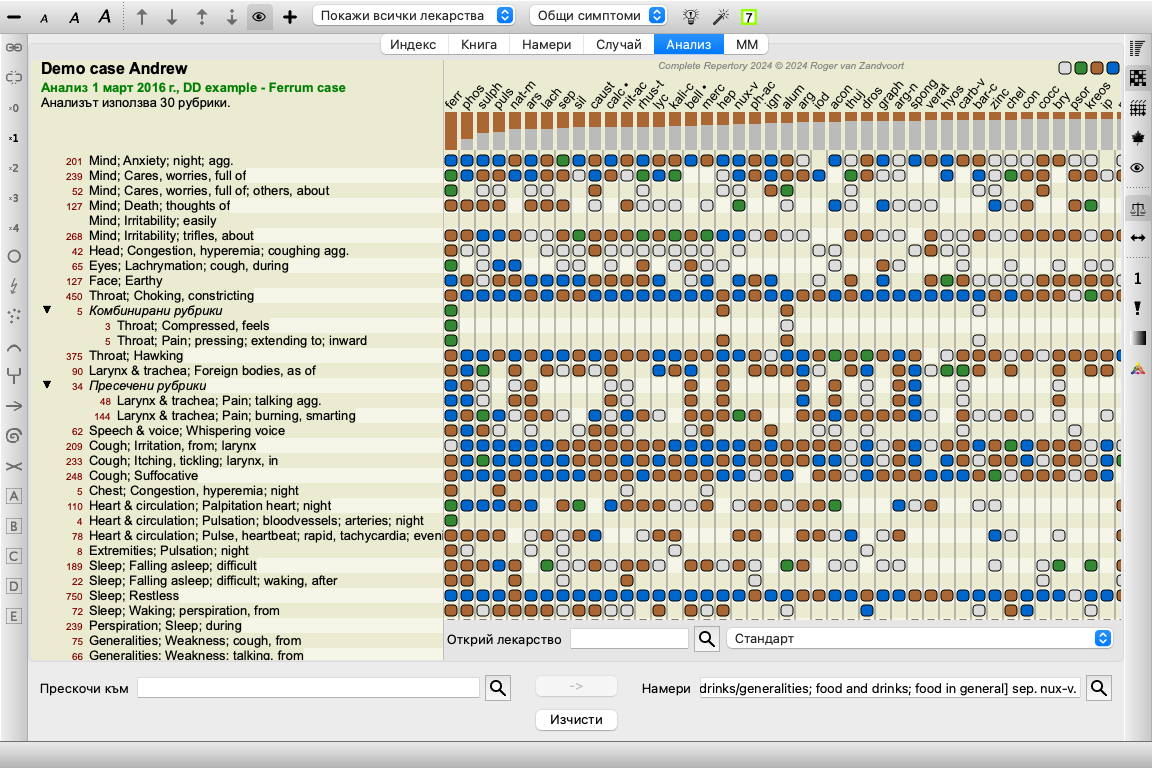The width and height of the screenshot is (1152, 768).
Task: Click the plus icon in top toolbar
Action: point(290,16)
